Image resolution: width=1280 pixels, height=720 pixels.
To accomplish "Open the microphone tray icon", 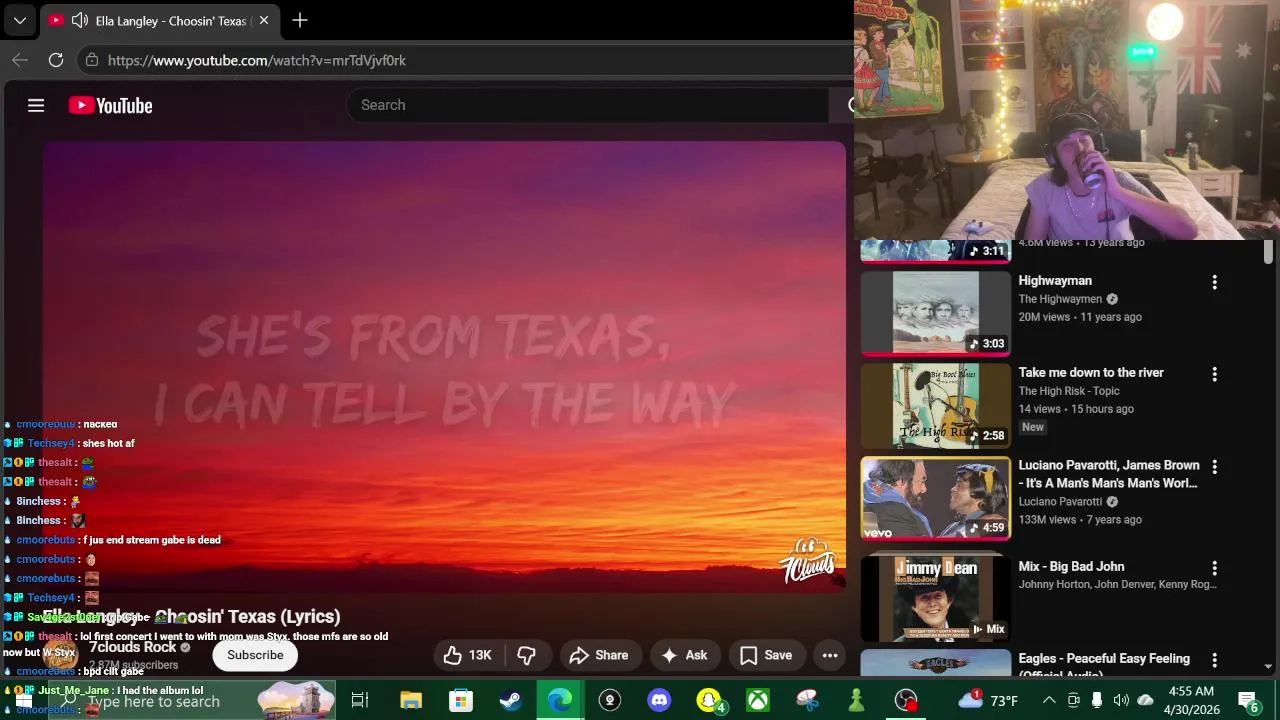I will click(1097, 700).
